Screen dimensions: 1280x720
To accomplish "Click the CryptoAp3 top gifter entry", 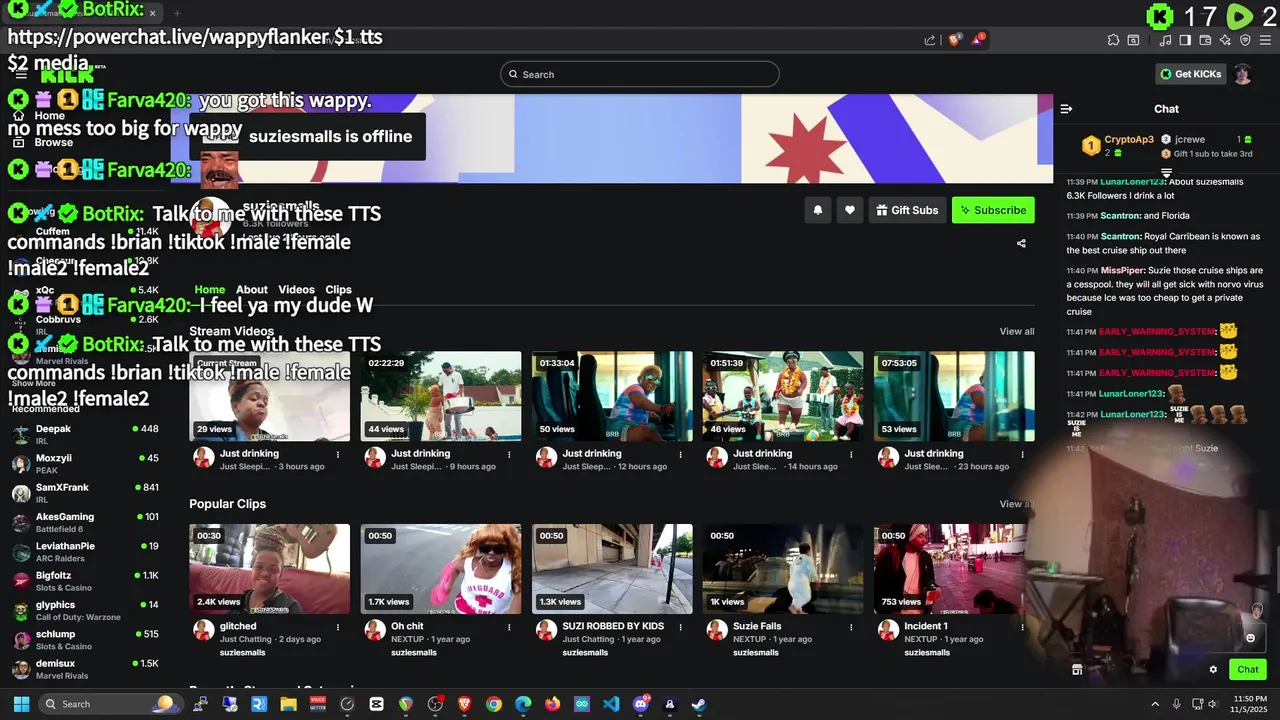I will (1118, 146).
